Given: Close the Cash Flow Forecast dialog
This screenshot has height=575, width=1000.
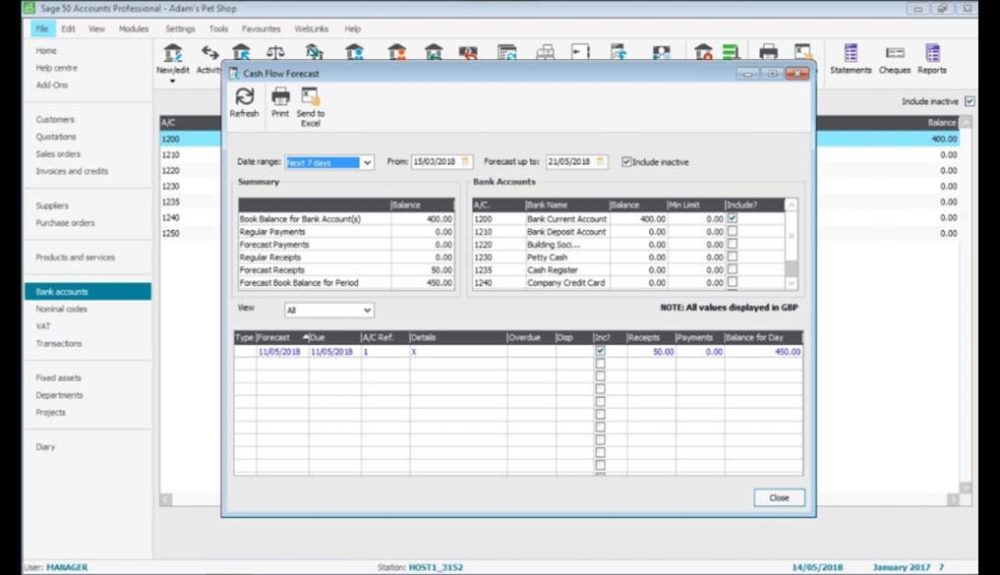Looking at the screenshot, I should [x=779, y=498].
